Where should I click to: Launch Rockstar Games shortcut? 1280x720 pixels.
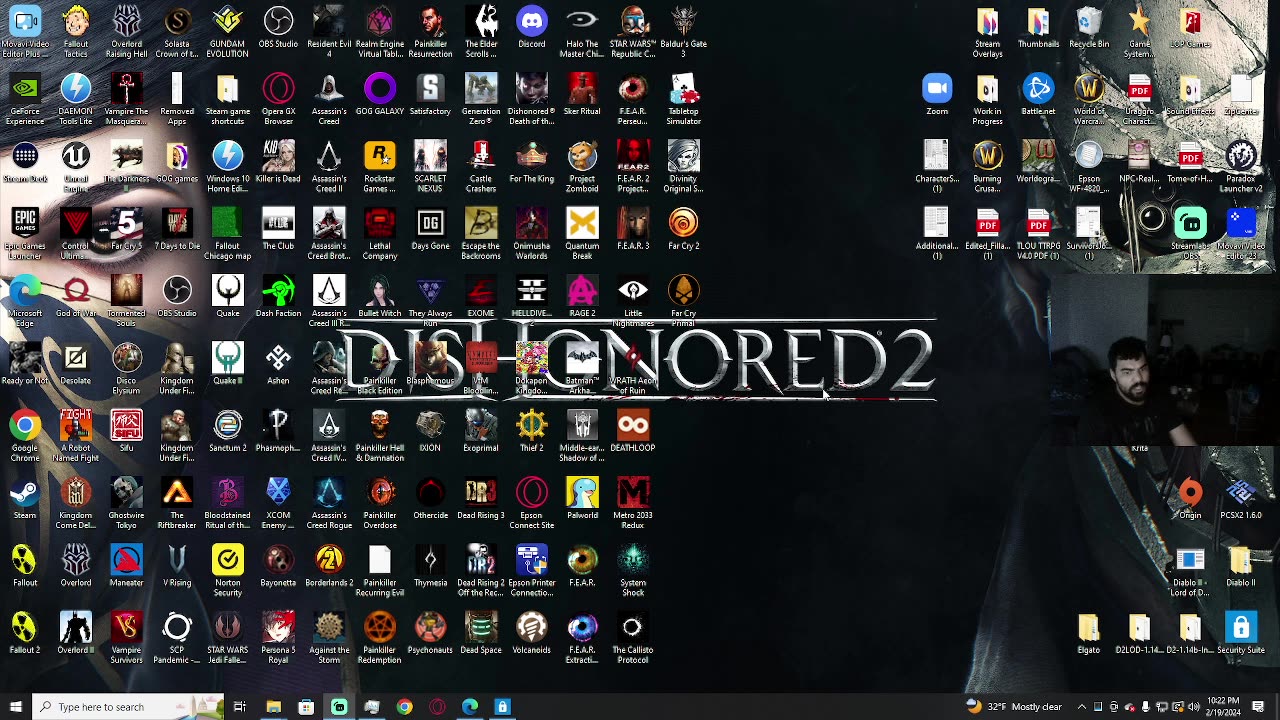tap(379, 165)
